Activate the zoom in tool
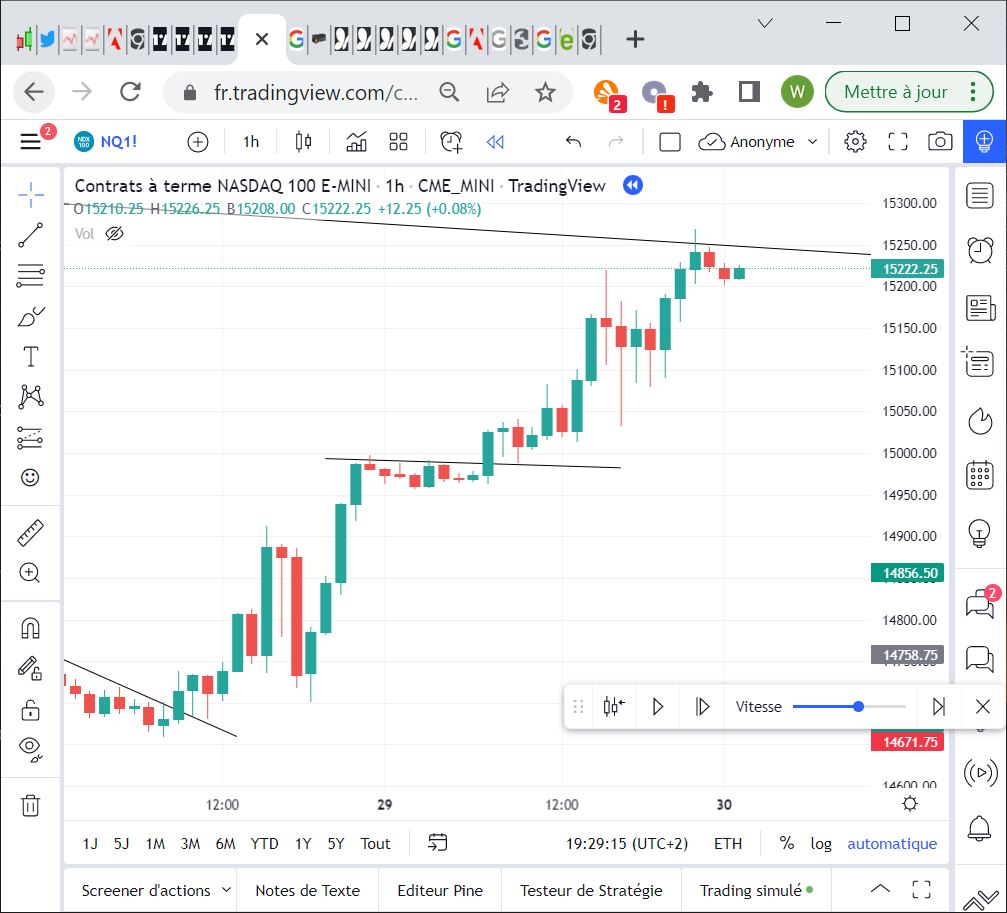 (30, 573)
